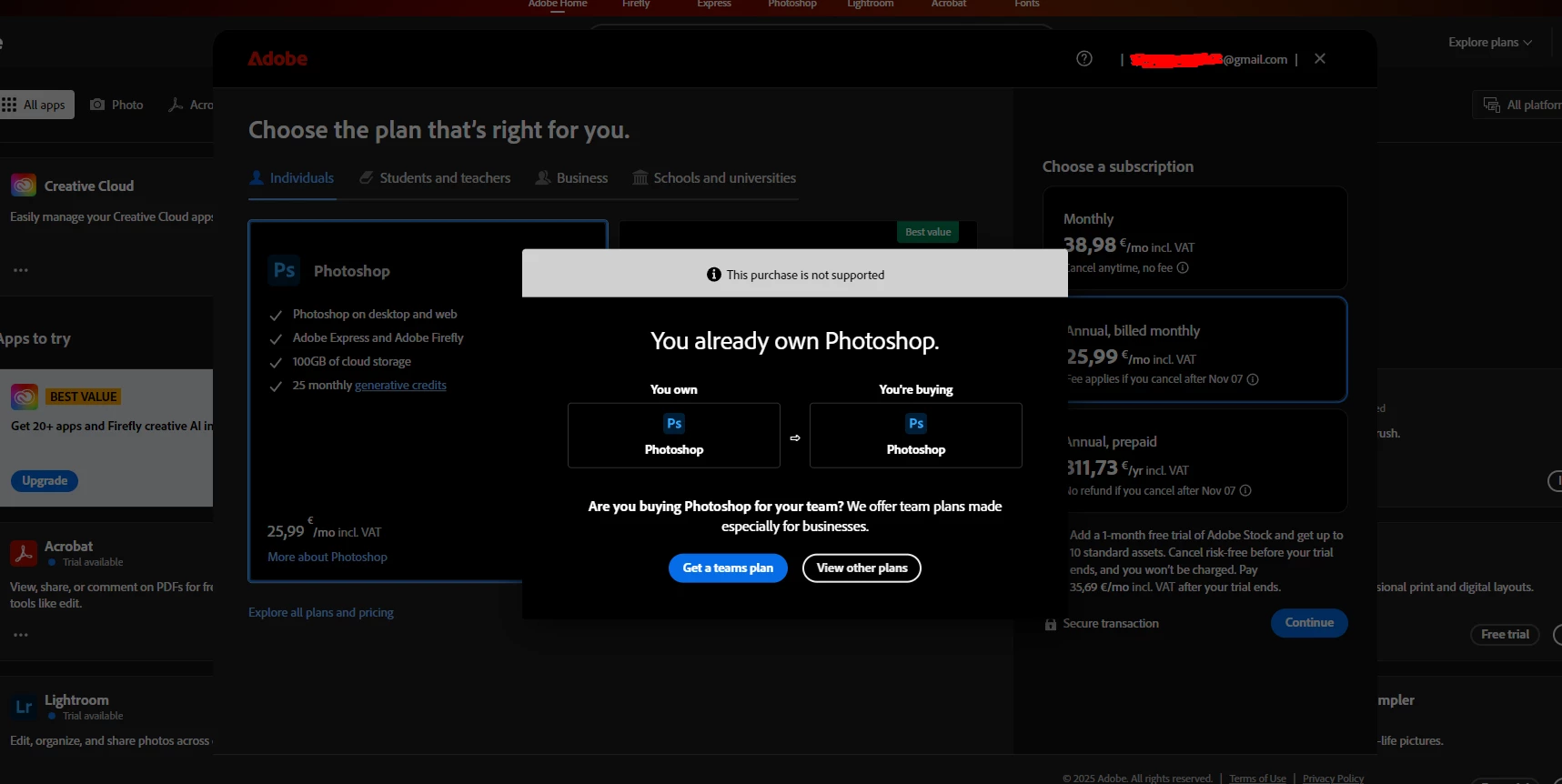Click the gmail.com account email text
The image size is (1562, 784).
pyautogui.click(x=1209, y=60)
